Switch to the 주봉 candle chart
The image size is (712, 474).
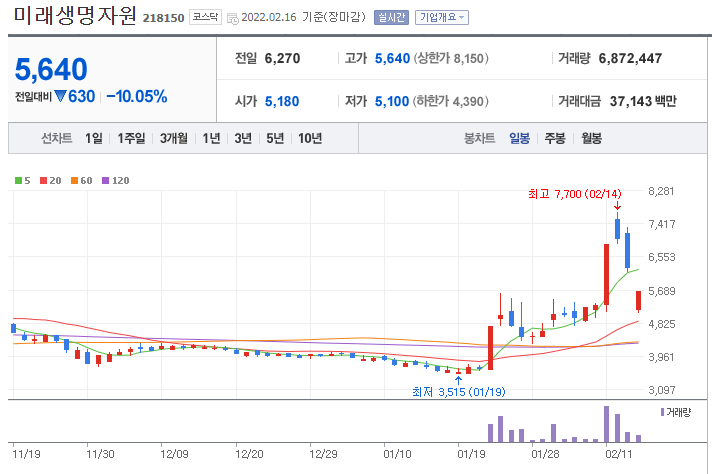pyautogui.click(x=555, y=138)
